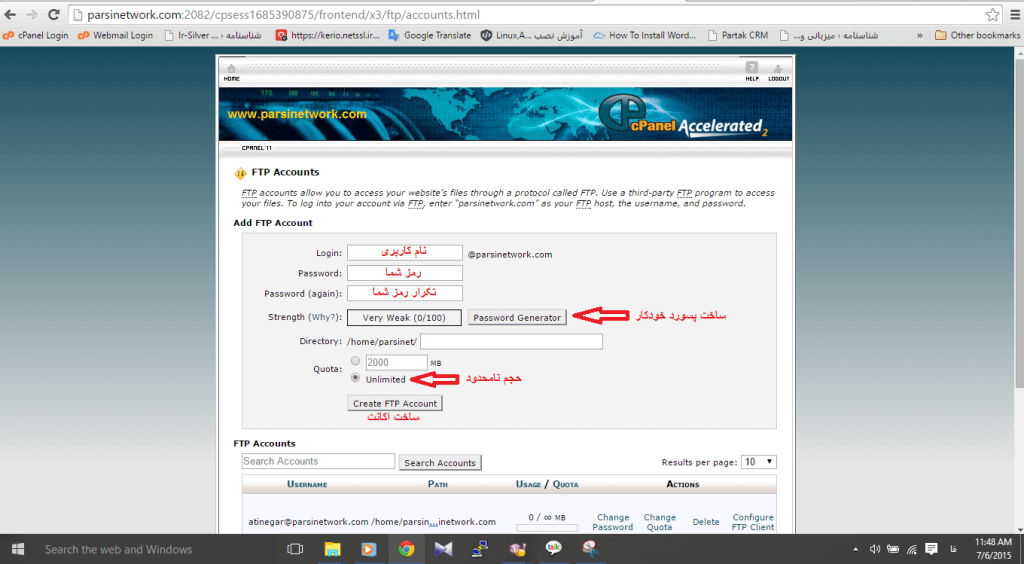Click the Logout icon

coord(778,70)
